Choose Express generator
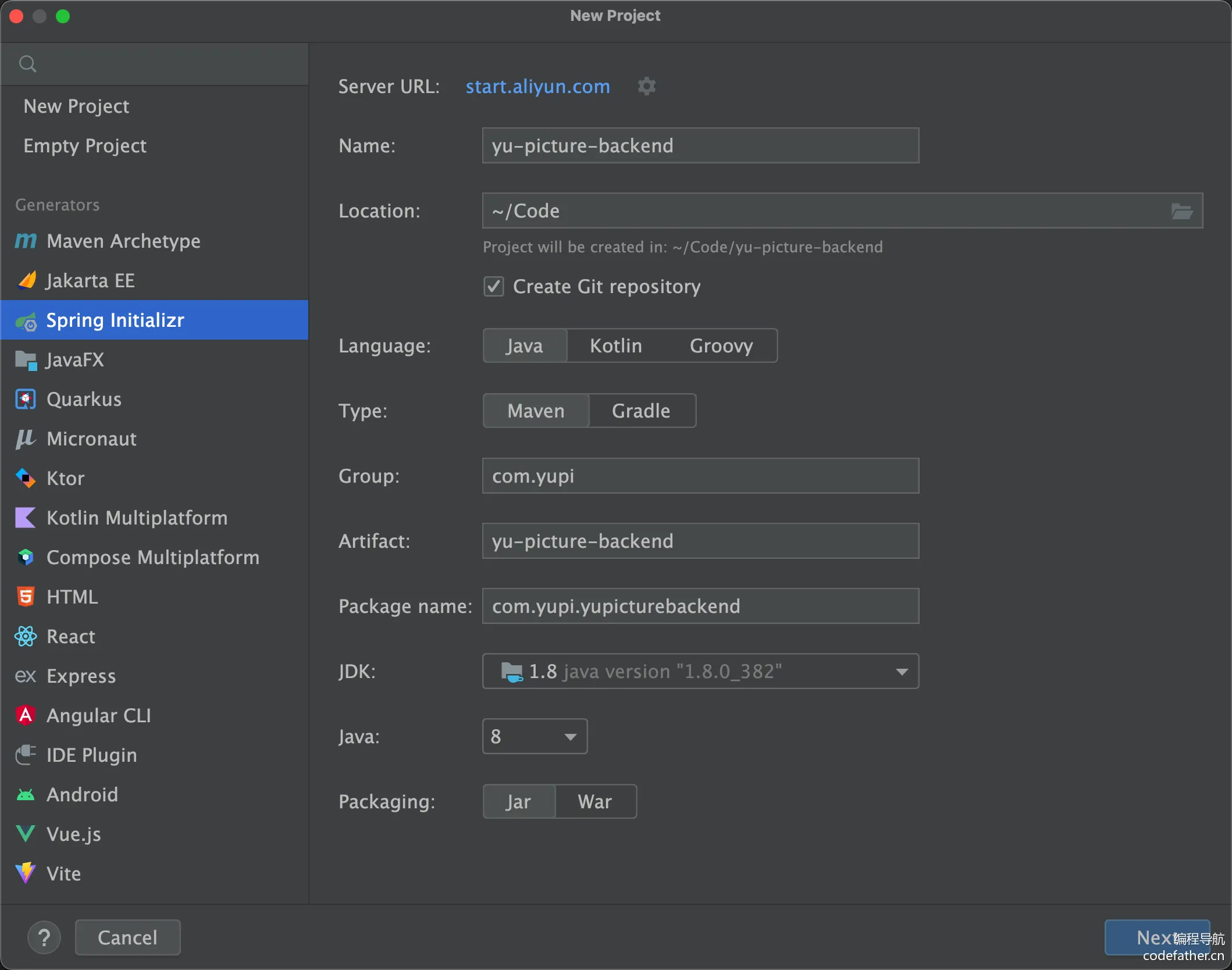Image resolution: width=1232 pixels, height=970 pixels. coord(155,676)
